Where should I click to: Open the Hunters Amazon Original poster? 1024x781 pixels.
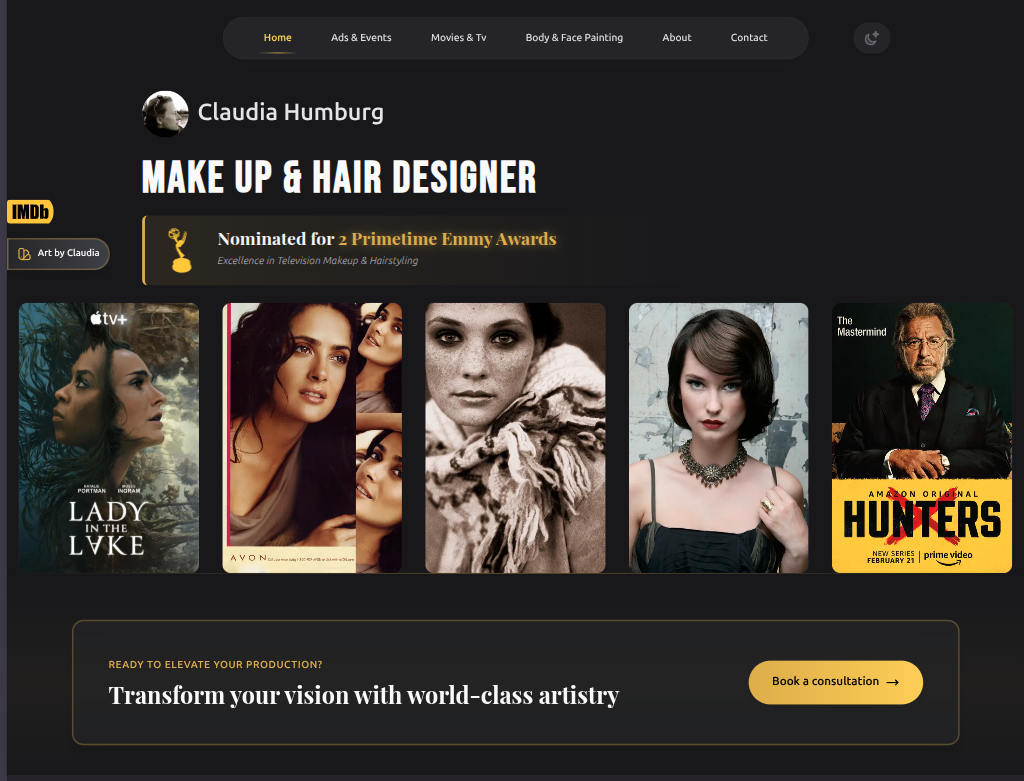(921, 438)
